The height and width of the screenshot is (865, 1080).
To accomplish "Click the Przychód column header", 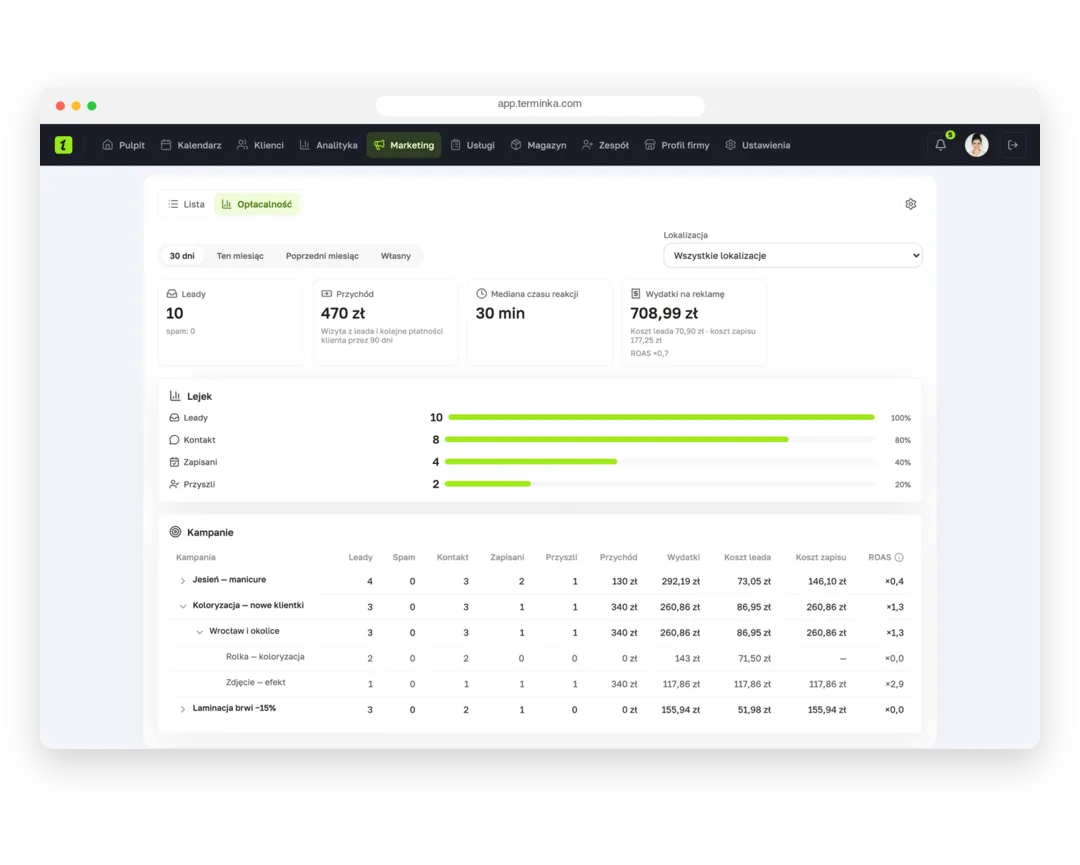I will point(618,557).
